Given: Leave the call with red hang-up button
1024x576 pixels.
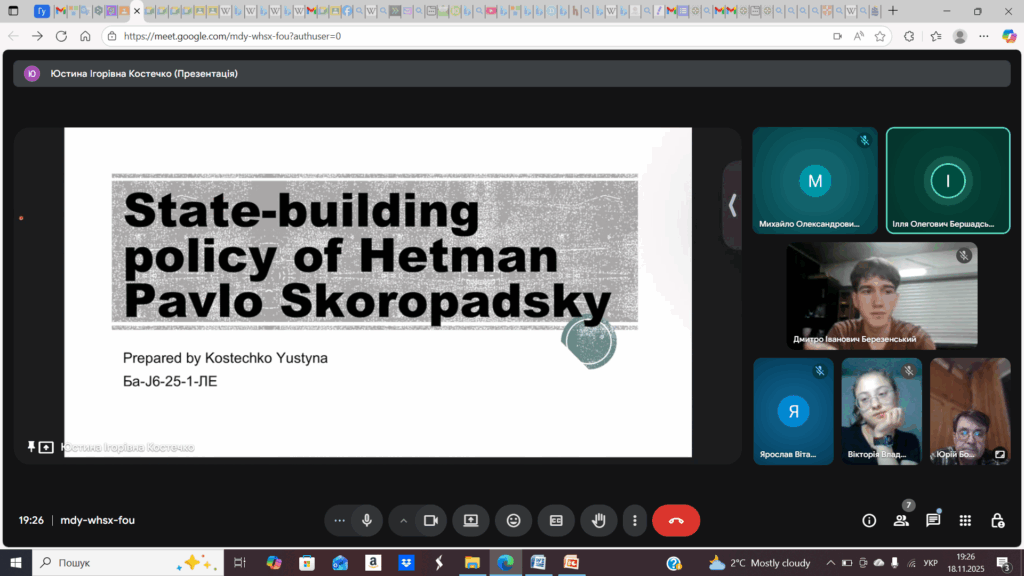Looking at the screenshot, I should point(676,520).
